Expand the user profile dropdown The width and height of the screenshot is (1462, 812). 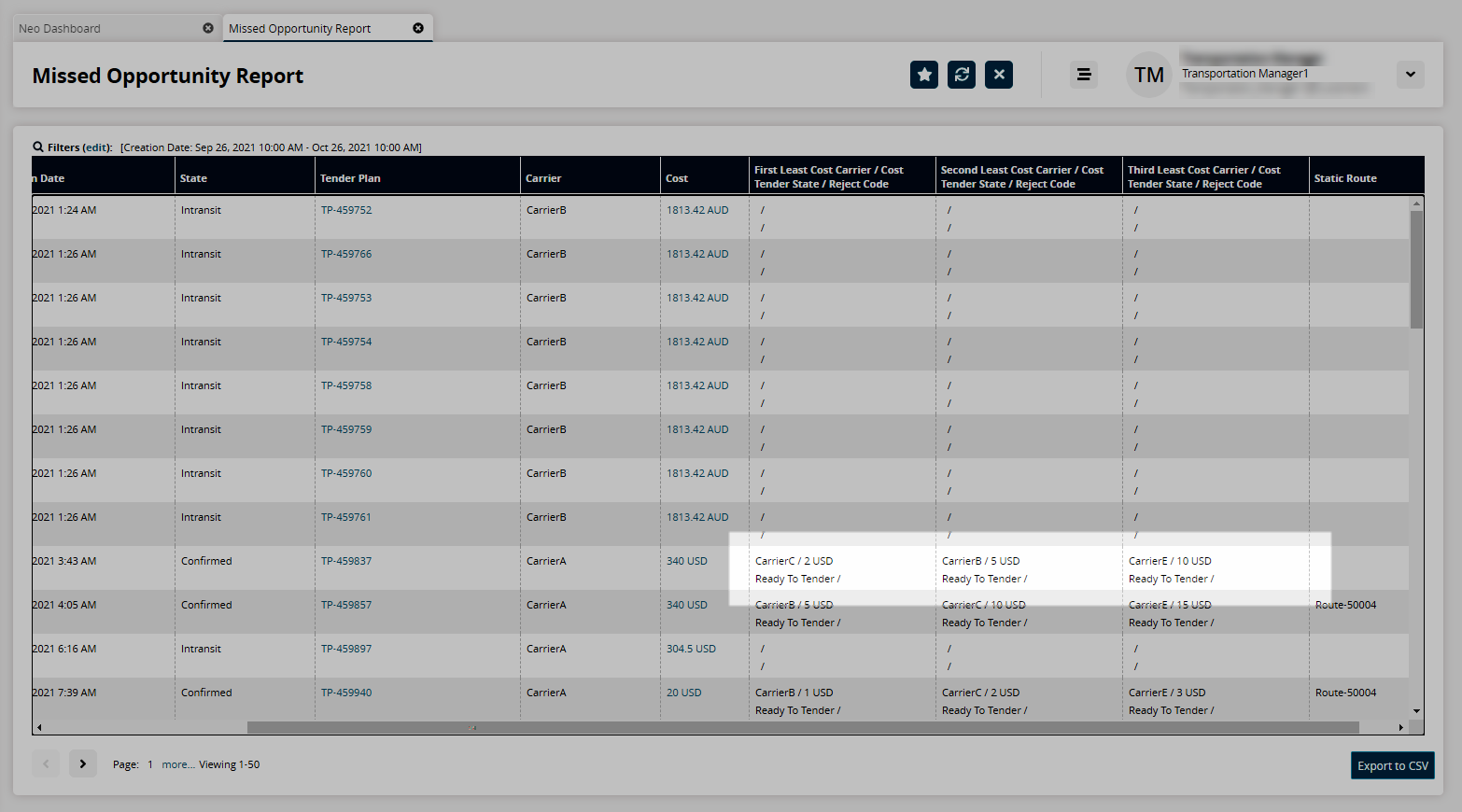pyautogui.click(x=1410, y=75)
